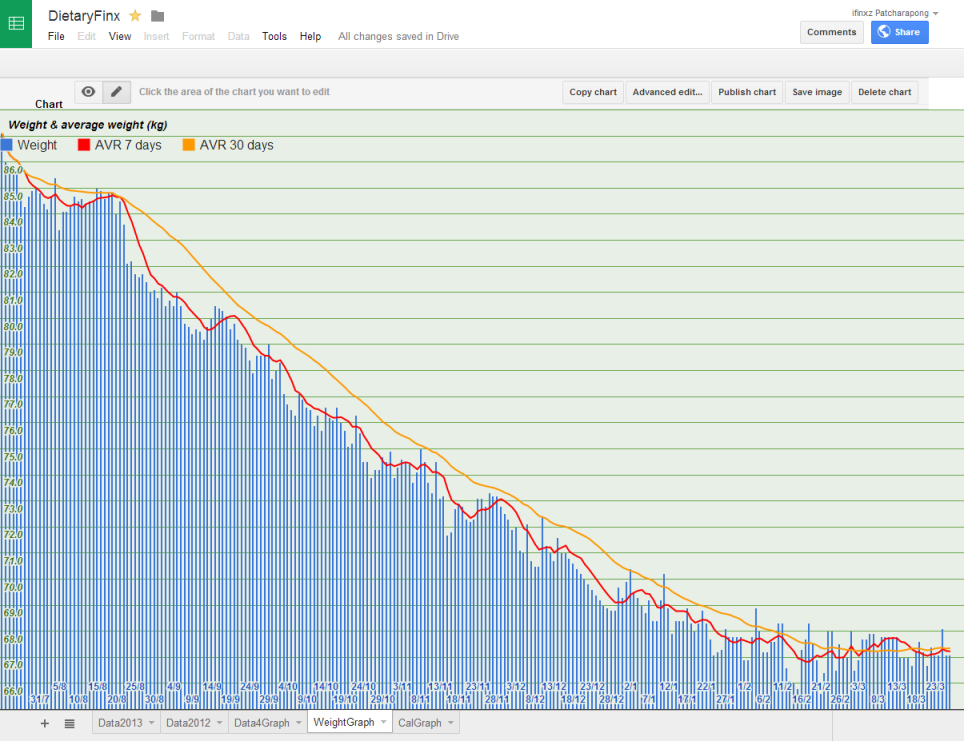964x741 pixels.
Task: Expand the WeightGraph tab dropdown arrow
Action: pos(384,722)
